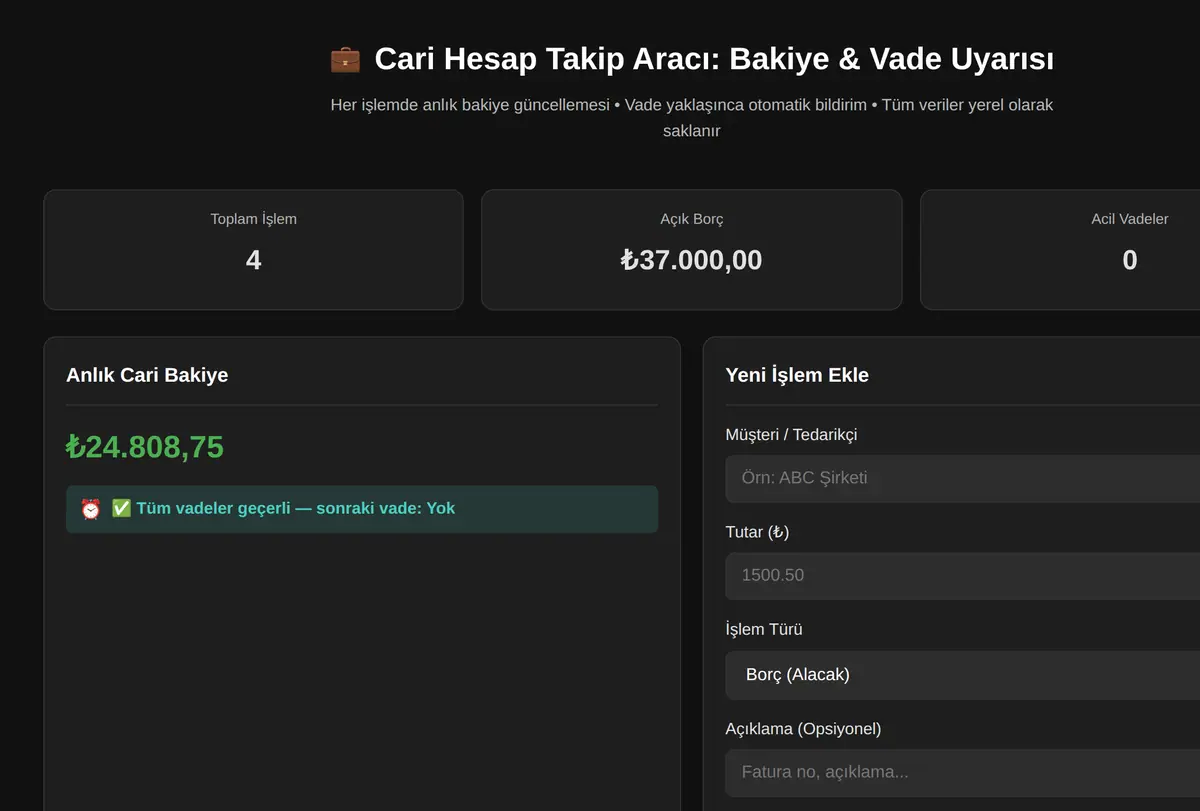Click the alarm clock icon in the due-date alert

(x=91, y=509)
